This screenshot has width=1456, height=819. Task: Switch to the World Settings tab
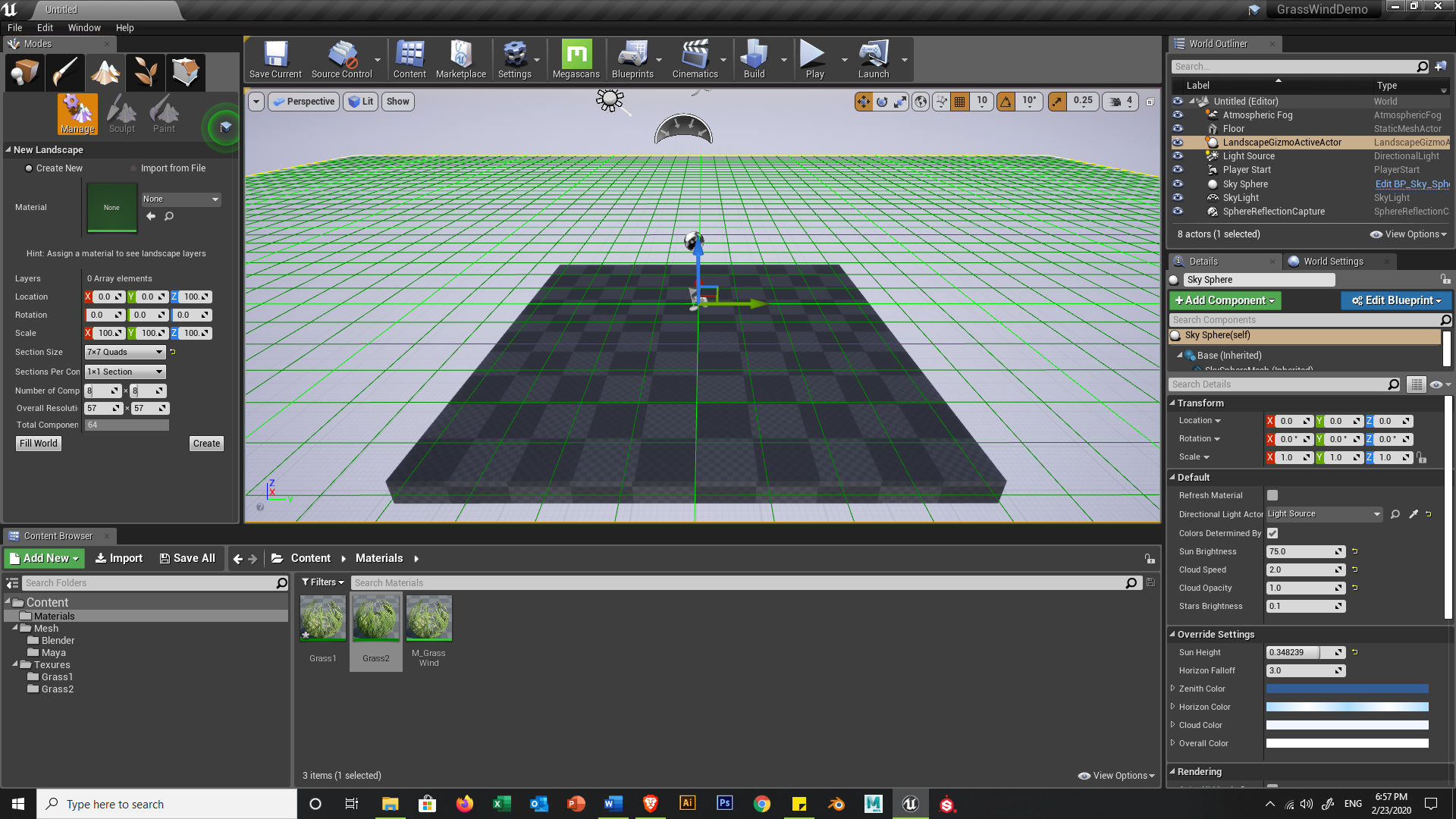(1332, 262)
